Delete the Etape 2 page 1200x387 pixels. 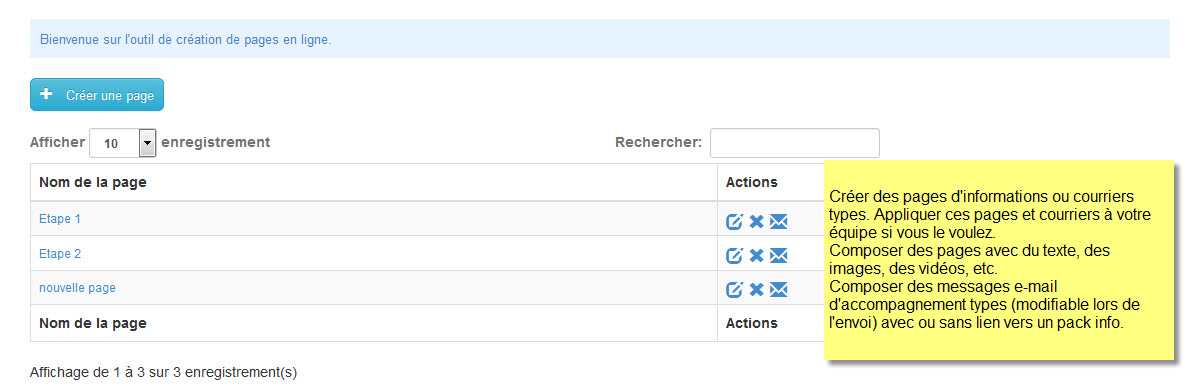coord(757,255)
